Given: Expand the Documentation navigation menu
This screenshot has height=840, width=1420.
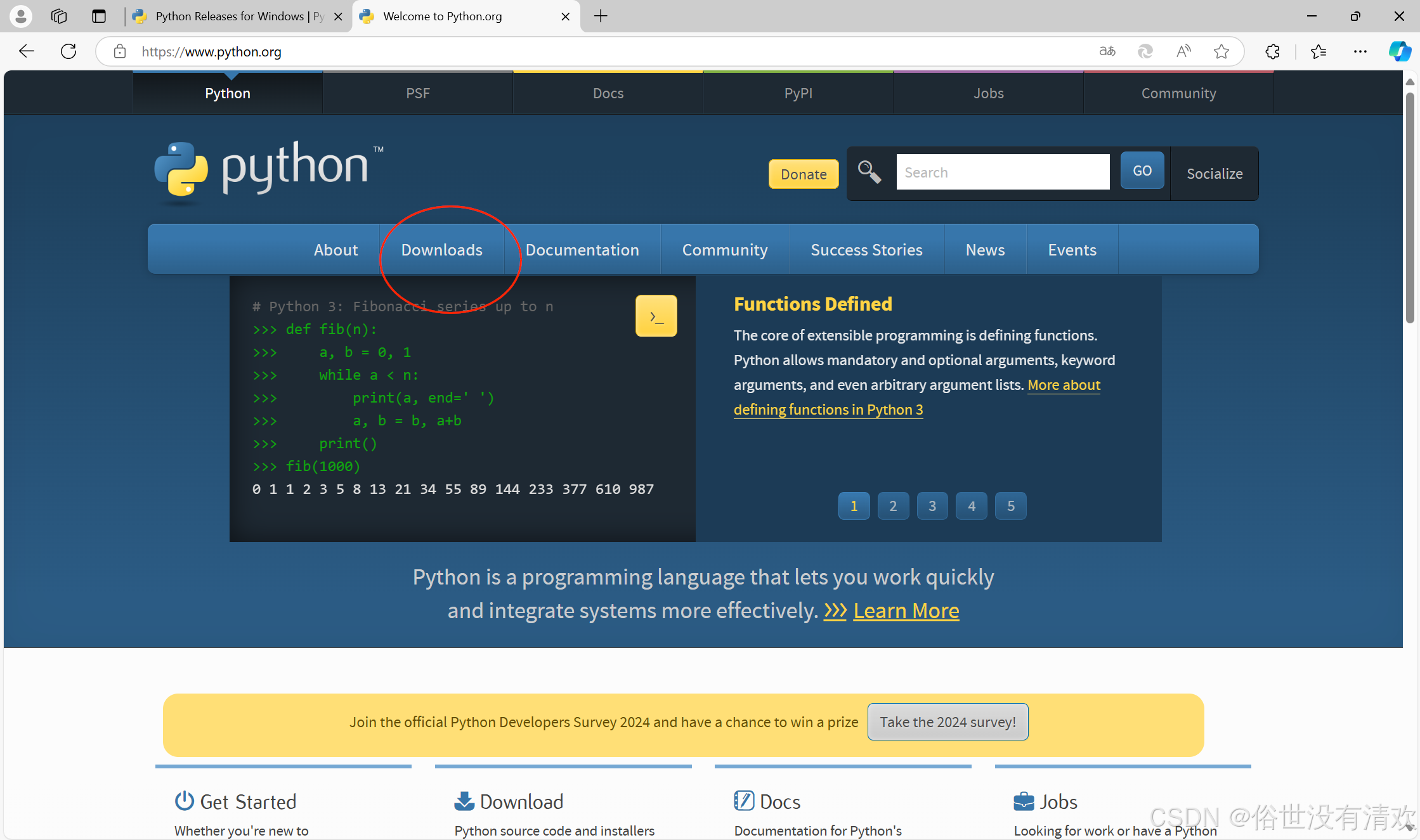Looking at the screenshot, I should click(x=582, y=250).
